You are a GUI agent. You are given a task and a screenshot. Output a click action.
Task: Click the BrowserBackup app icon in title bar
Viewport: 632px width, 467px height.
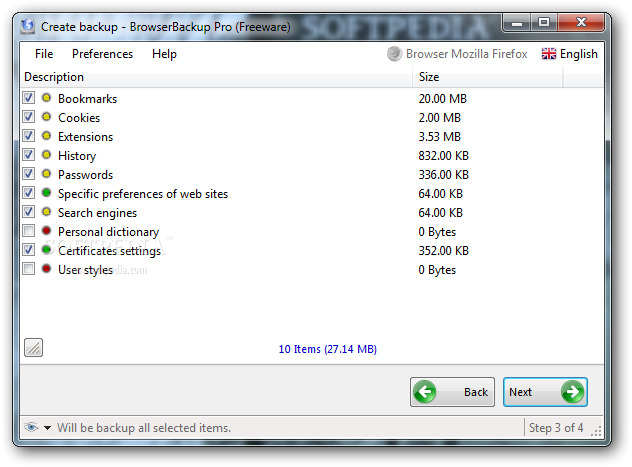tap(28, 26)
